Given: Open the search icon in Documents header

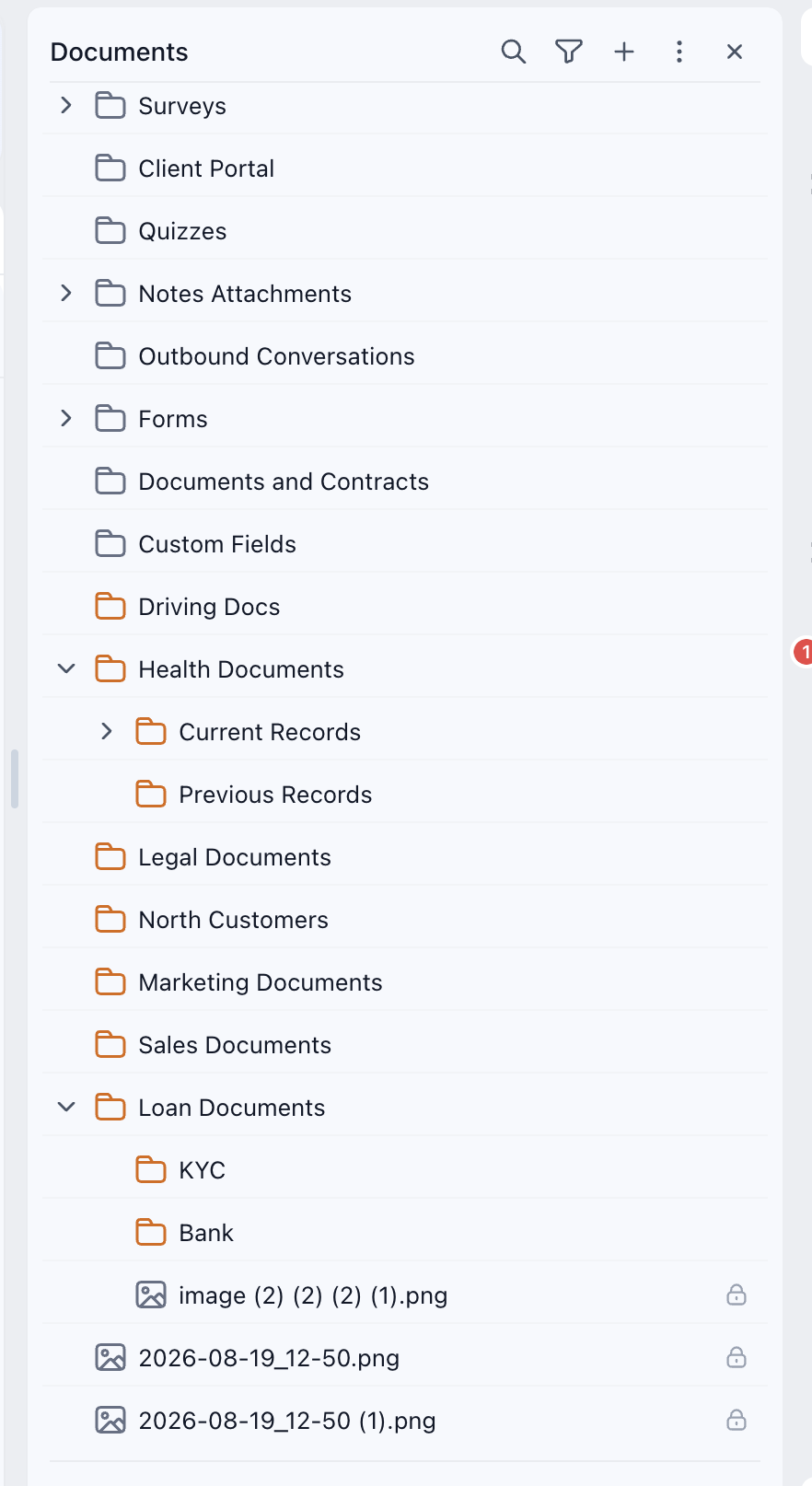Looking at the screenshot, I should pyautogui.click(x=514, y=52).
